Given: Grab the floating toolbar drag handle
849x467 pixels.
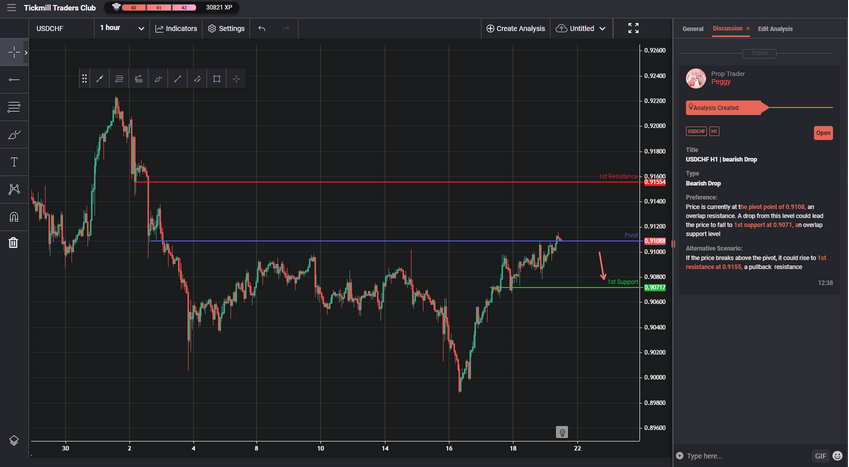Looking at the screenshot, I should [84, 79].
